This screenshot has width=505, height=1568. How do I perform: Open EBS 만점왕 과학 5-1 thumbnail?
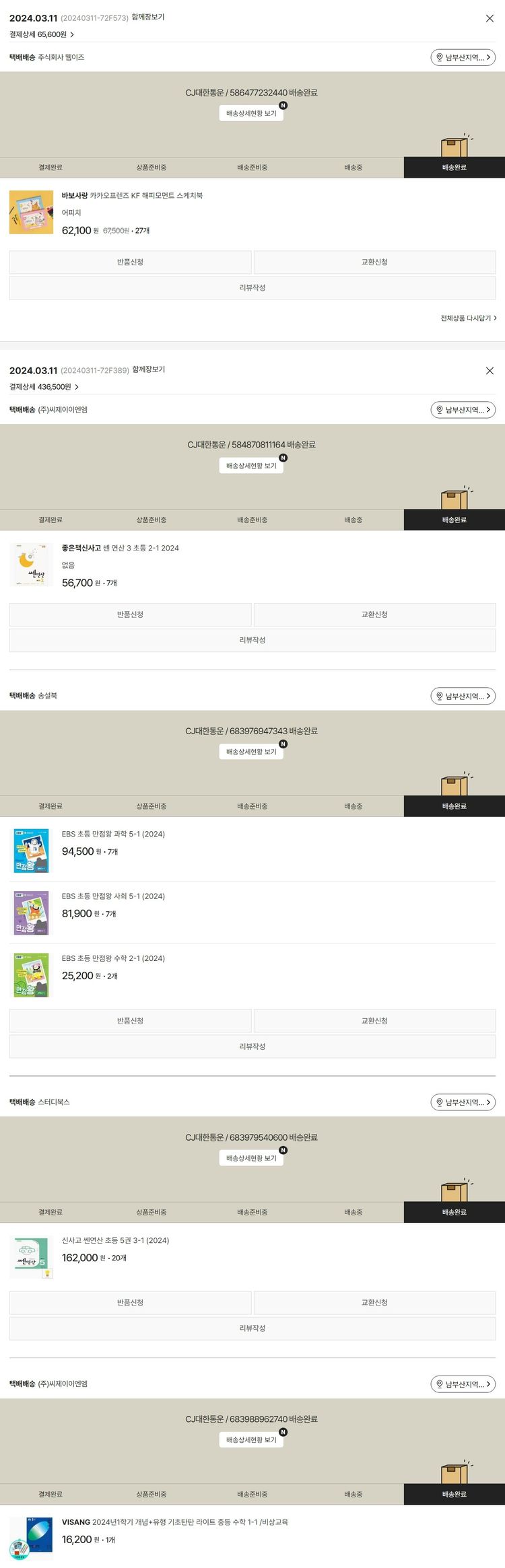point(31,851)
